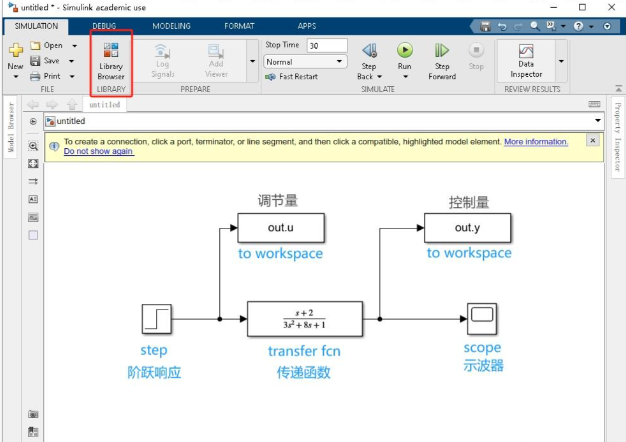Open the Library Browser
This screenshot has height=442, width=626.
tap(111, 59)
